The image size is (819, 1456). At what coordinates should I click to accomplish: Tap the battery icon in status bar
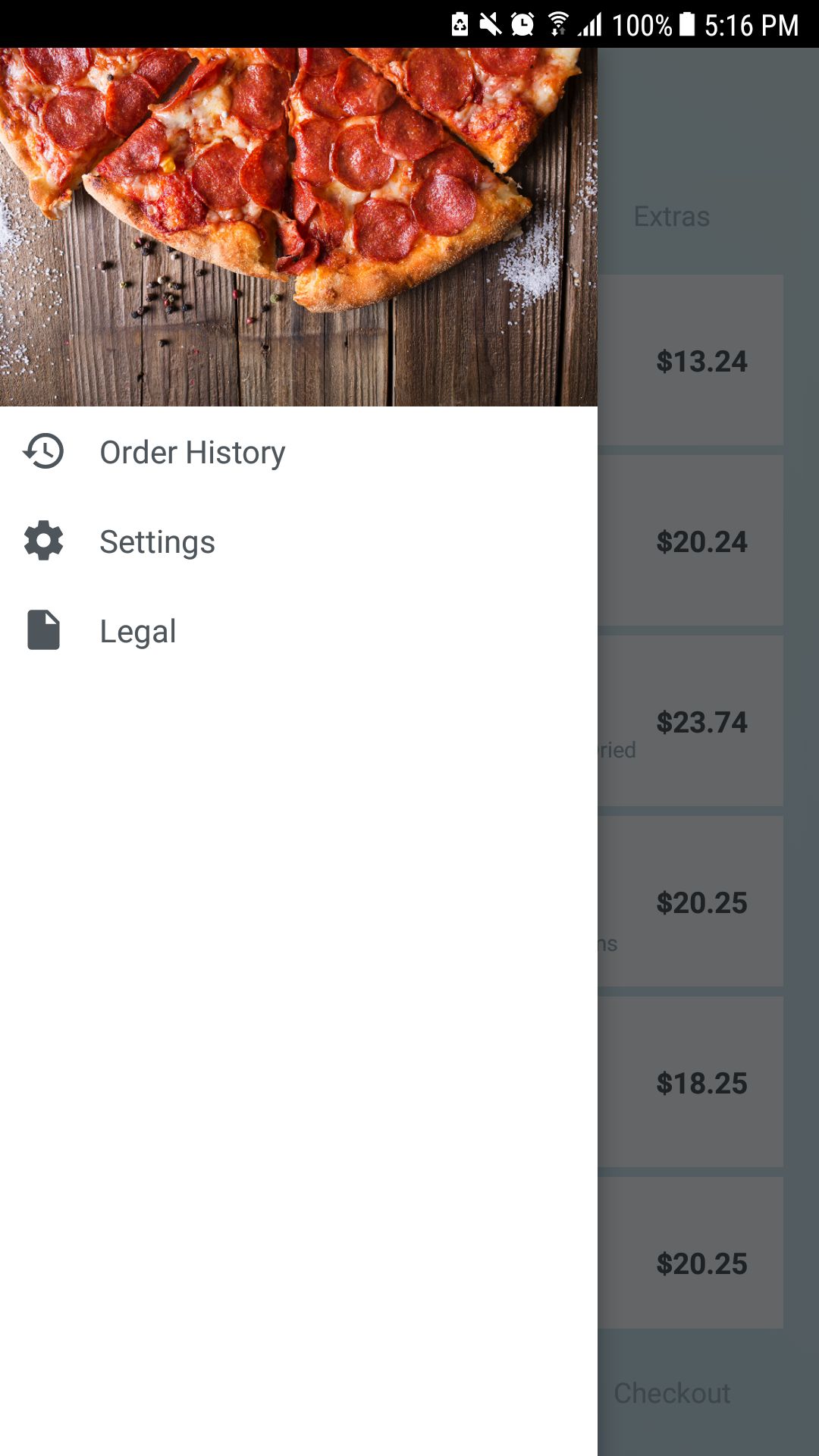pos(687,24)
